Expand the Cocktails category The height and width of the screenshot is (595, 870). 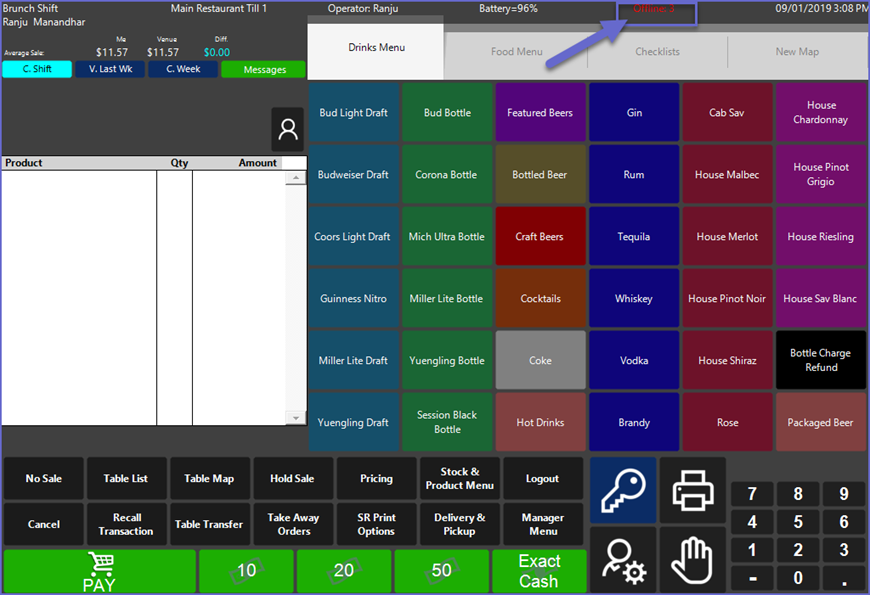click(540, 299)
